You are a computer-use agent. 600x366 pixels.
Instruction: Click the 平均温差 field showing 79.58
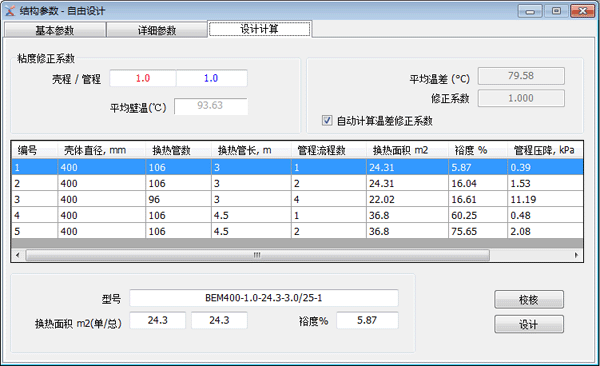(521, 76)
